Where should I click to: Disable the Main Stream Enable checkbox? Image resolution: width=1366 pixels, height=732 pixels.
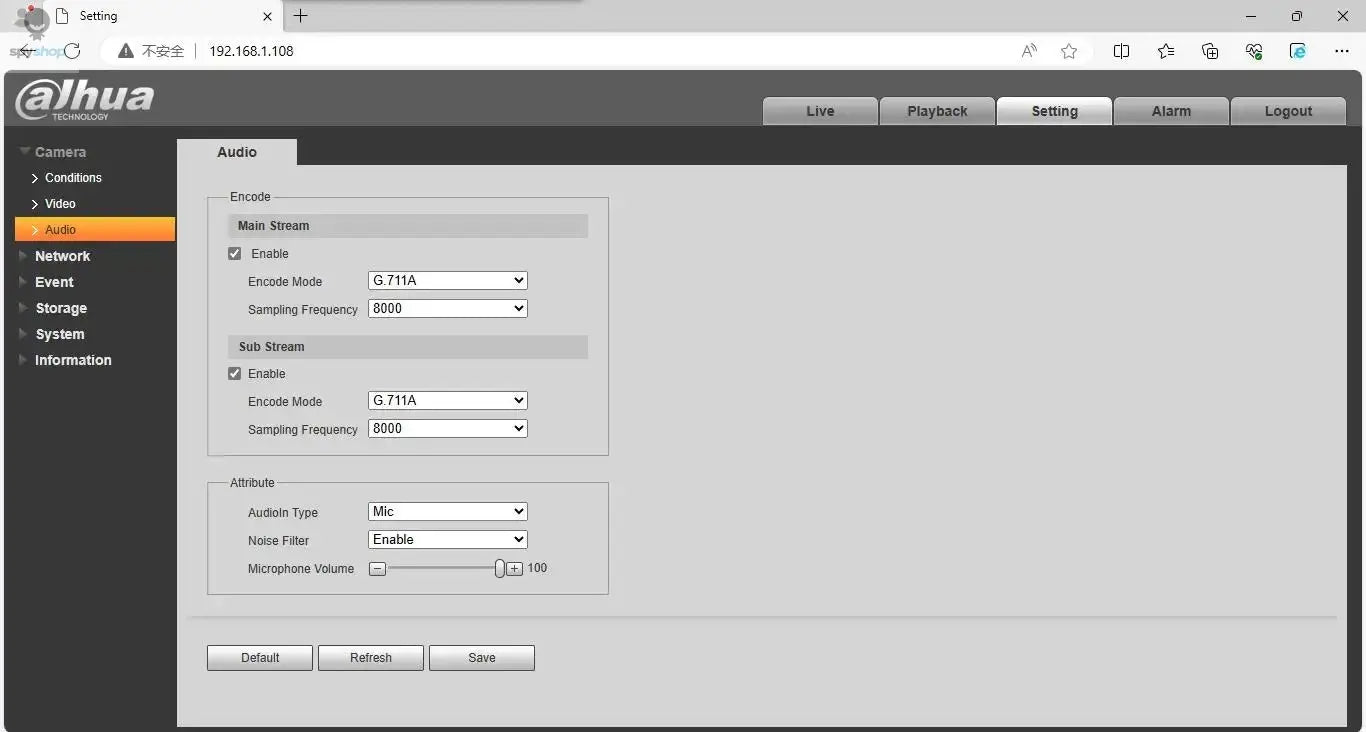[235, 254]
